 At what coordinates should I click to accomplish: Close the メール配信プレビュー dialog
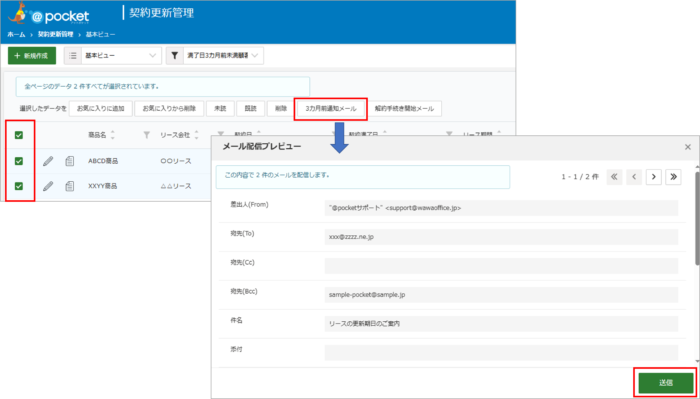tap(688, 147)
